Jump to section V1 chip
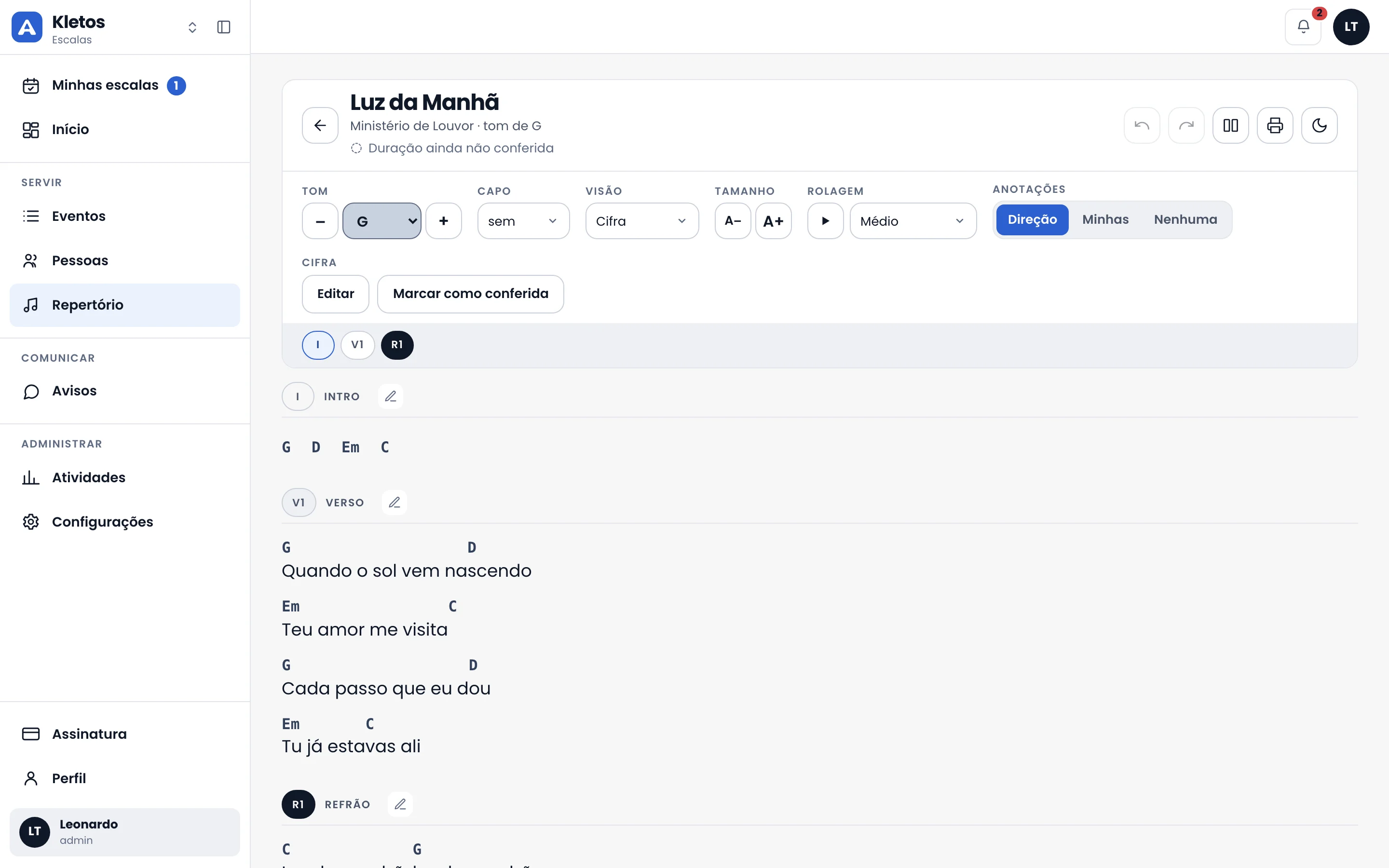This screenshot has width=1389, height=868. click(x=357, y=345)
